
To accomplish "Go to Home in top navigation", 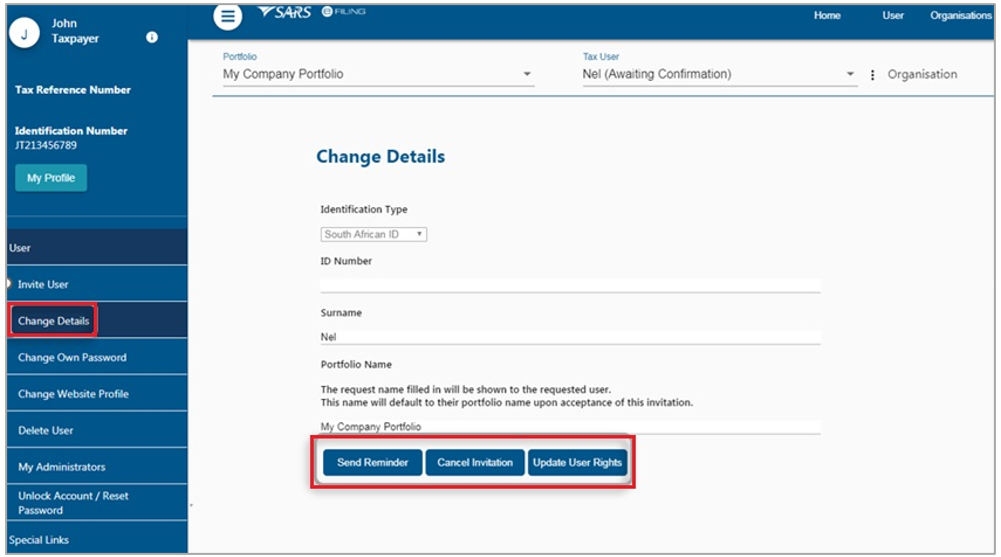I will pos(827,15).
